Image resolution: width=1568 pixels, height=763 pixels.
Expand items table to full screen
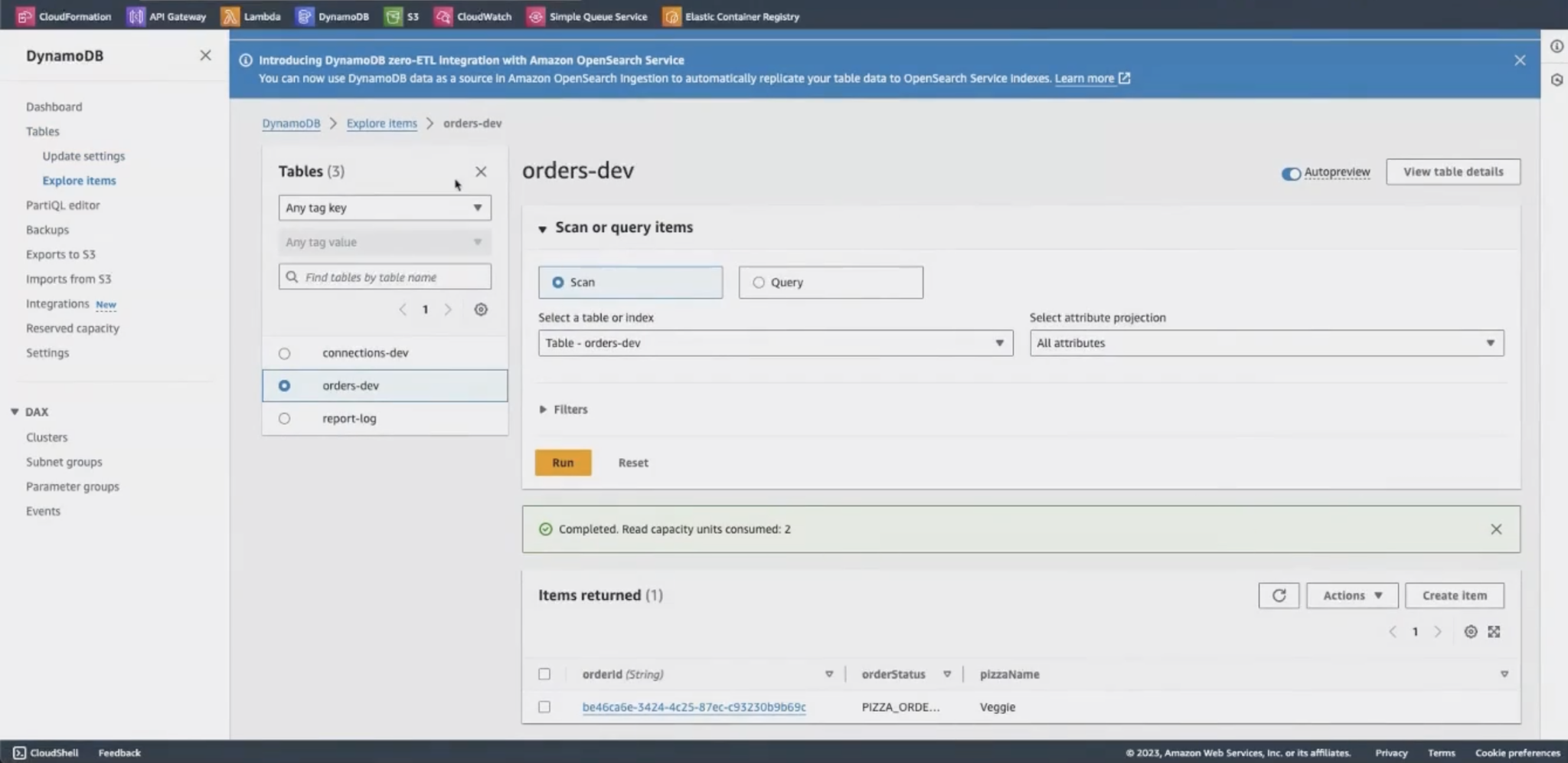tap(1494, 632)
